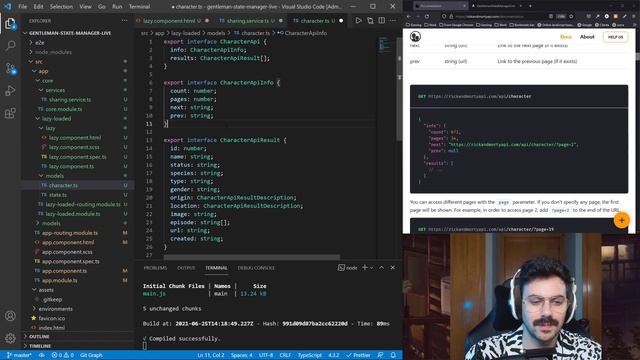
Task: Open the Terminal menu
Action: 140,7
